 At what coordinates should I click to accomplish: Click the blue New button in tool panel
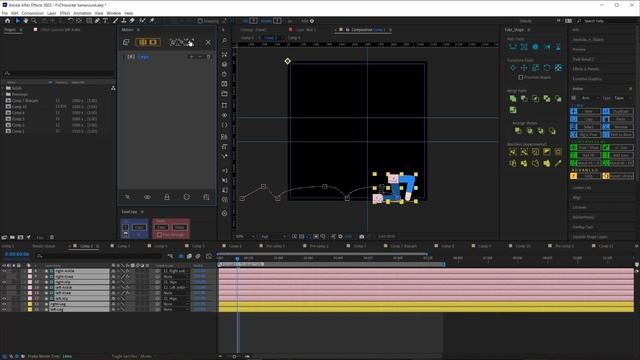(x=585, y=111)
